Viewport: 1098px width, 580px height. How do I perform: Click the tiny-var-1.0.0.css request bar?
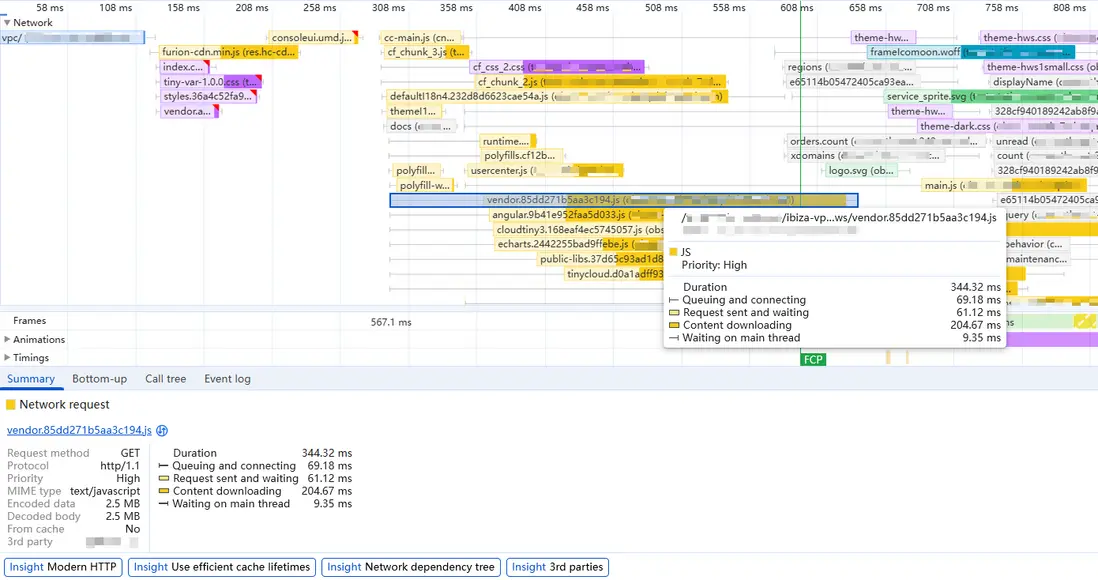pyautogui.click(x=210, y=82)
